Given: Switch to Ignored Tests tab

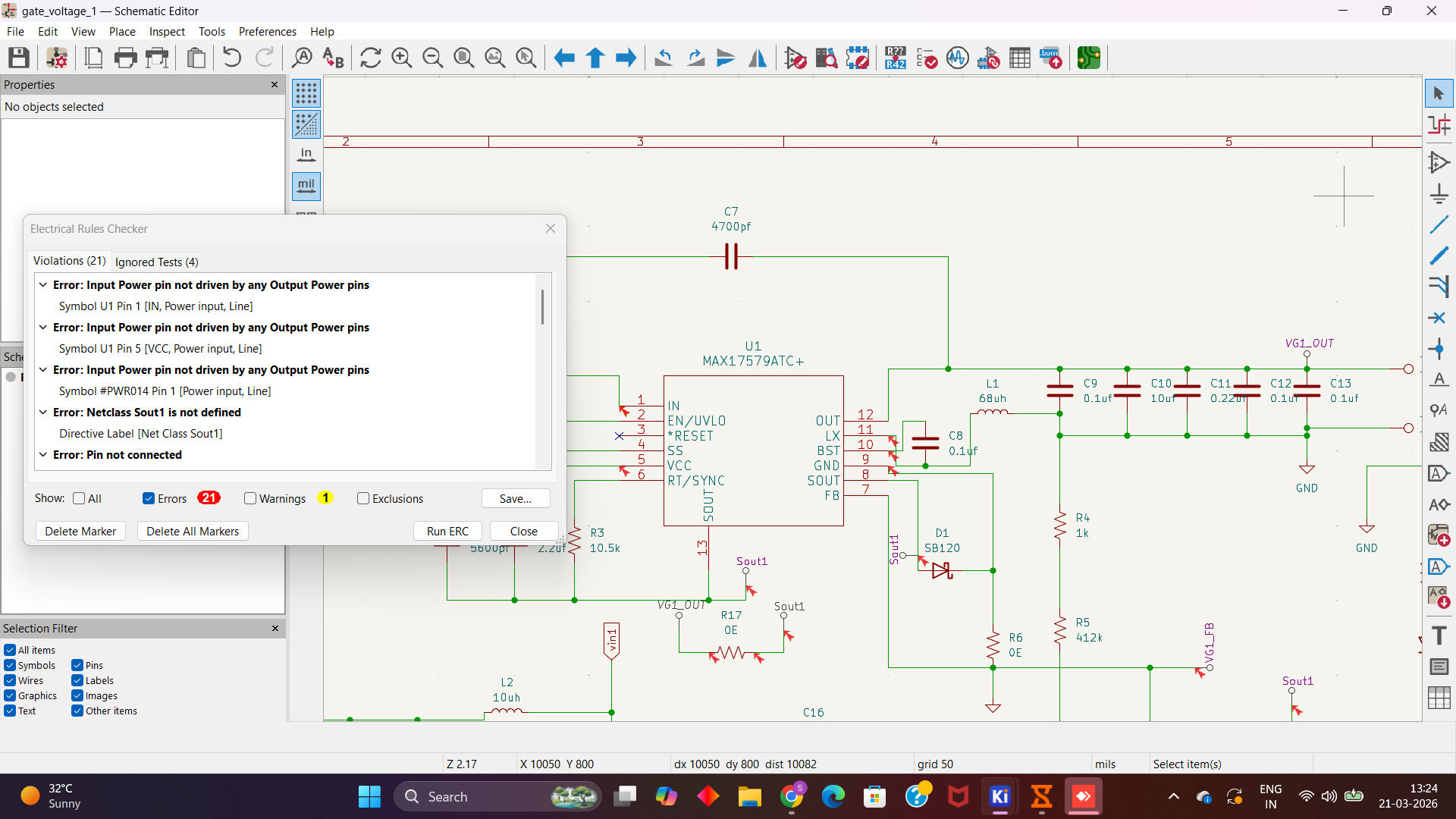Looking at the screenshot, I should (157, 262).
